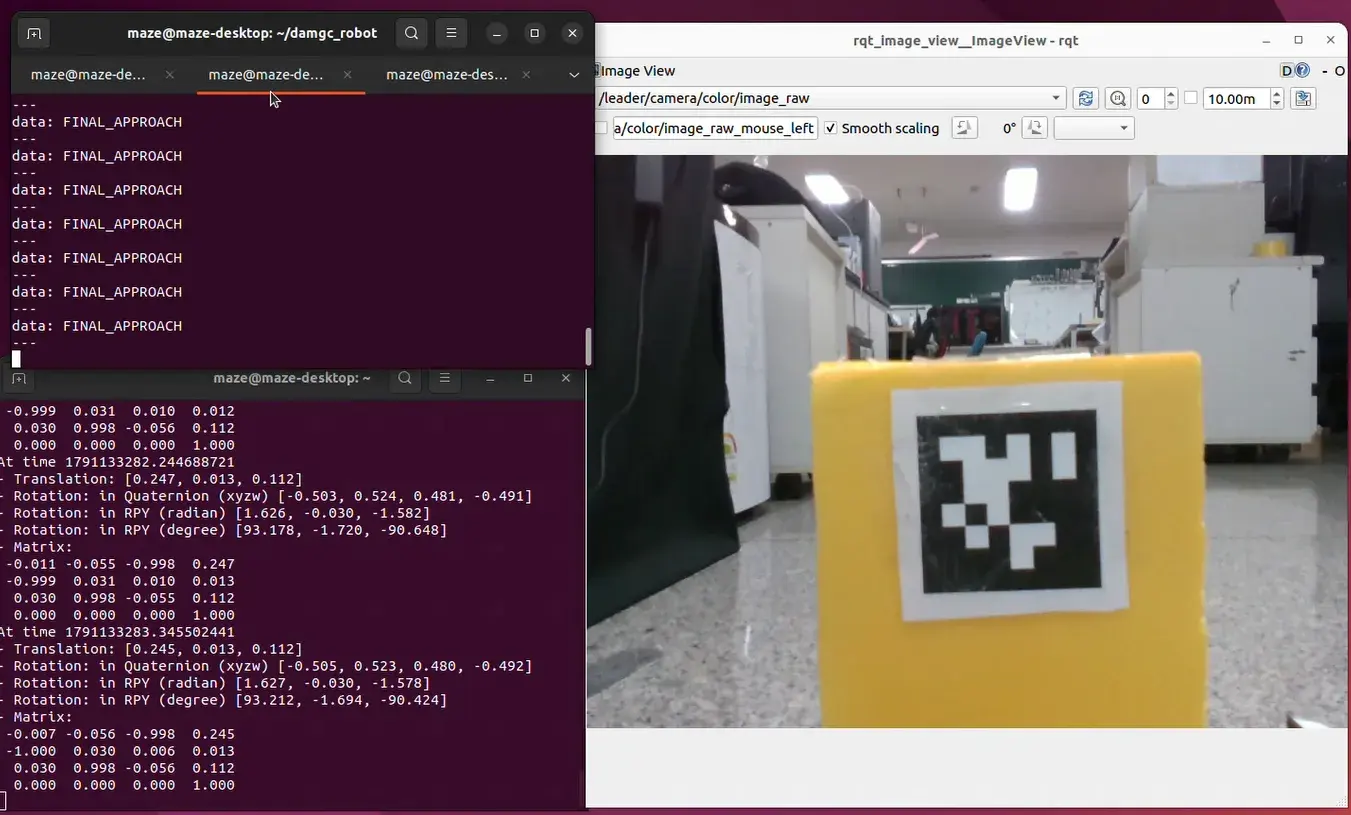Enable the mouse click publishing checkbox
The height and width of the screenshot is (815, 1351).
[601, 128]
